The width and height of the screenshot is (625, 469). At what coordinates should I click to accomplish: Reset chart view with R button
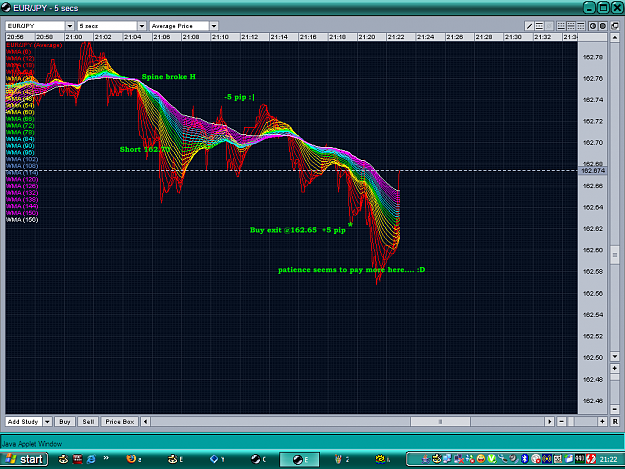615,422
